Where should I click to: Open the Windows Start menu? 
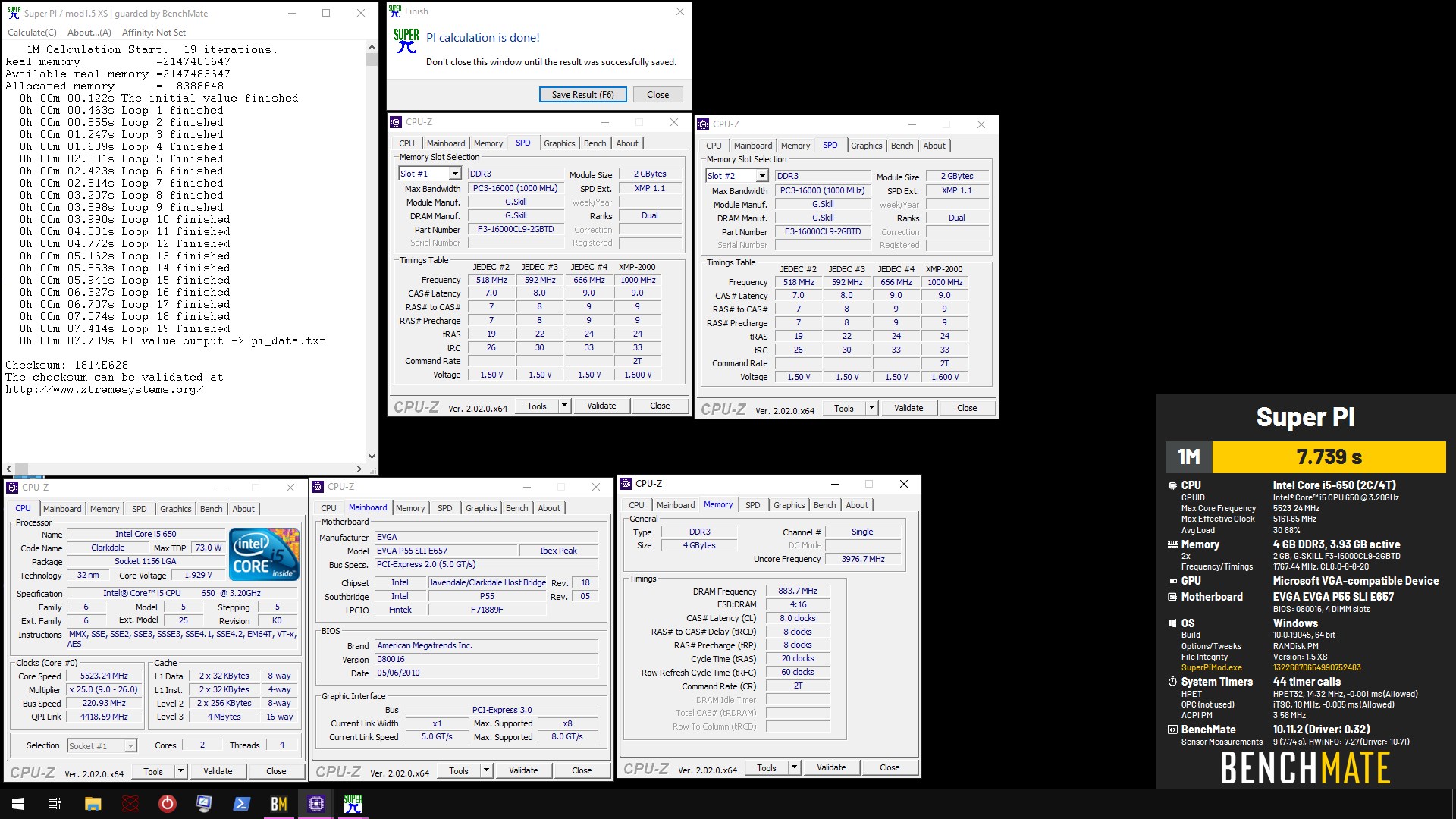(18, 804)
